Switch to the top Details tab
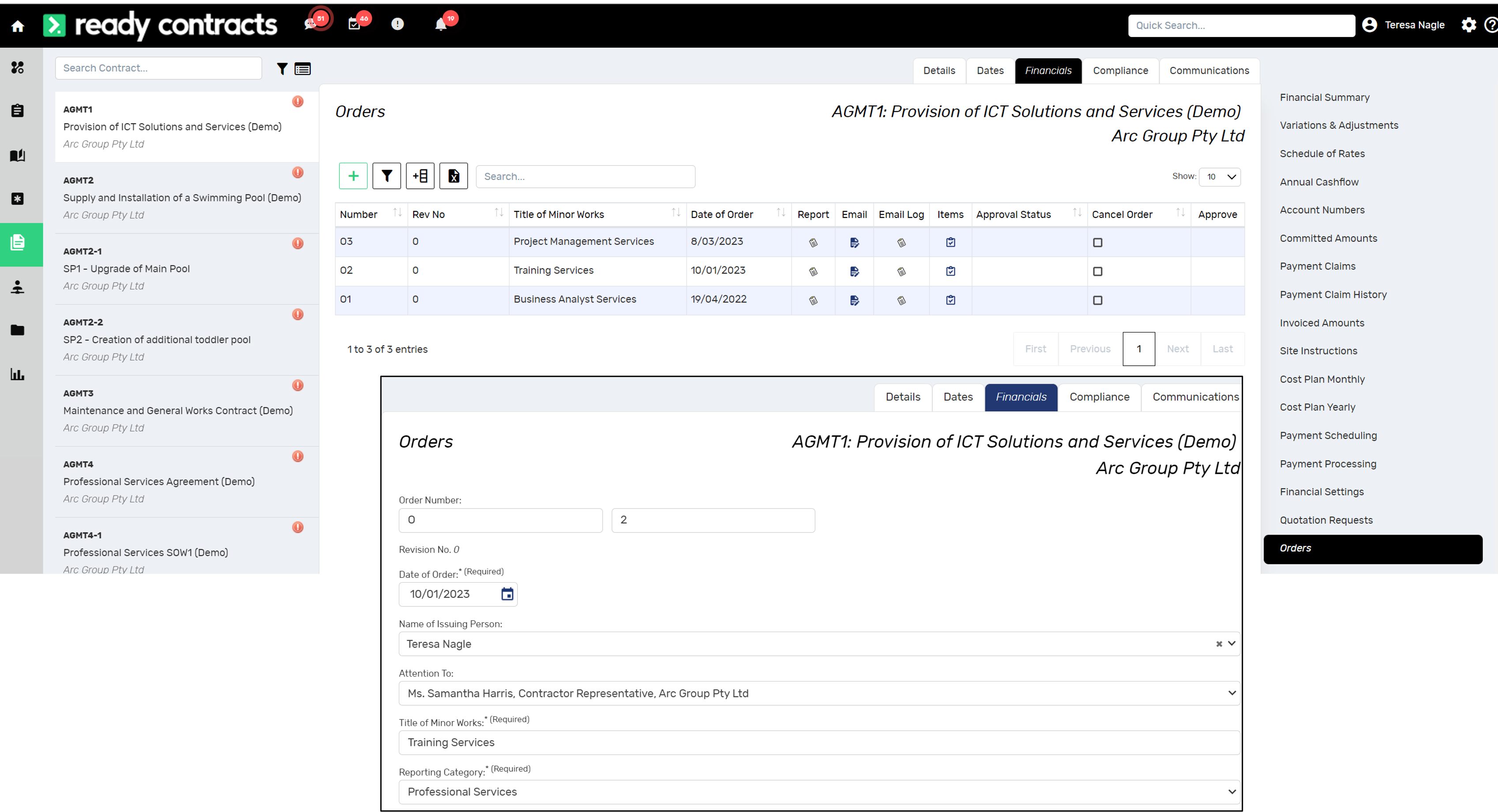The height and width of the screenshot is (812, 1498). click(x=939, y=70)
